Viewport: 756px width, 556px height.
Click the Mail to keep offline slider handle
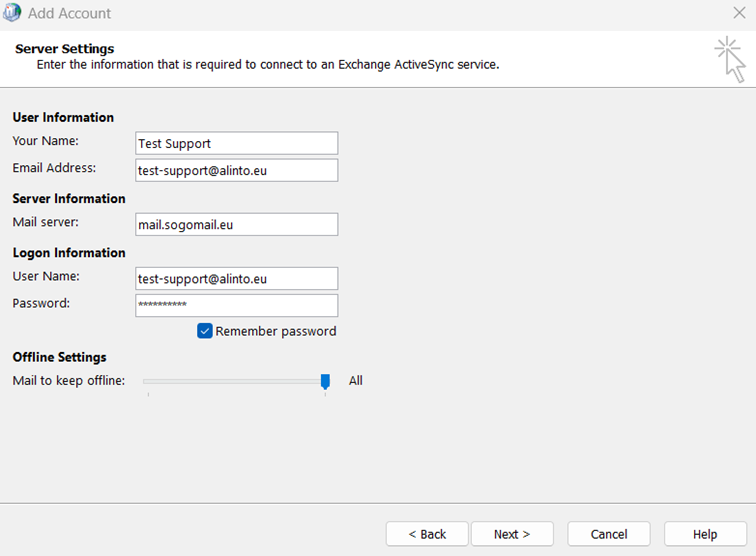coord(325,381)
